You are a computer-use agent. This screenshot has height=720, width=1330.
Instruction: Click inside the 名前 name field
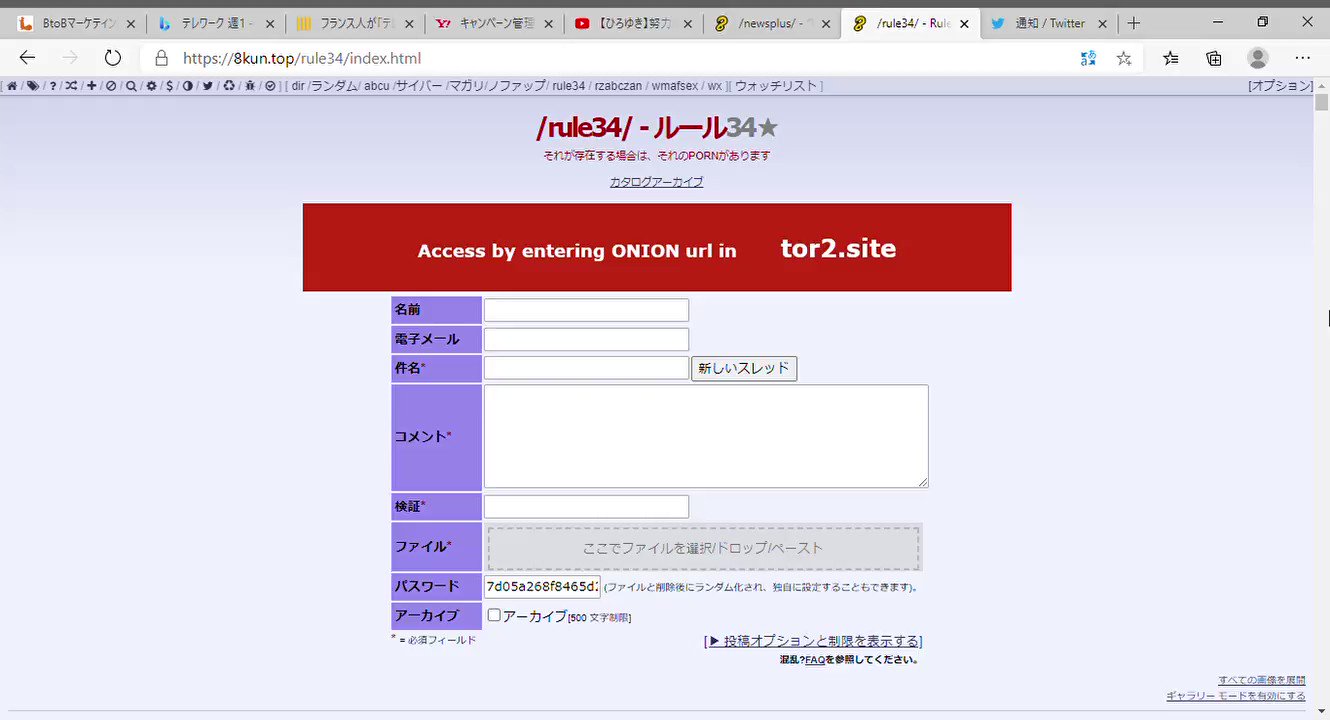tap(585, 309)
